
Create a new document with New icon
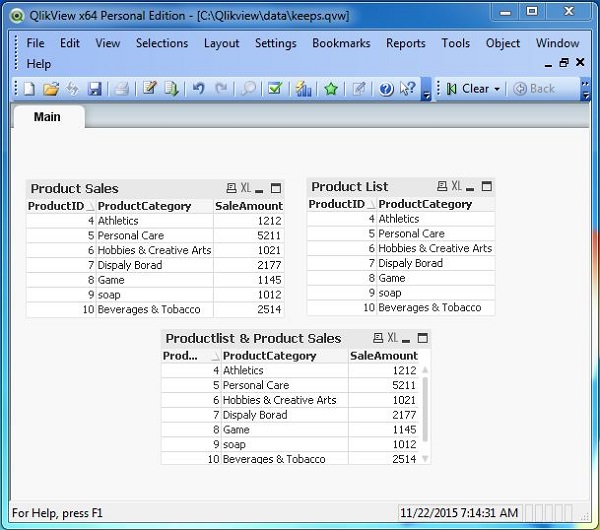pos(29,89)
